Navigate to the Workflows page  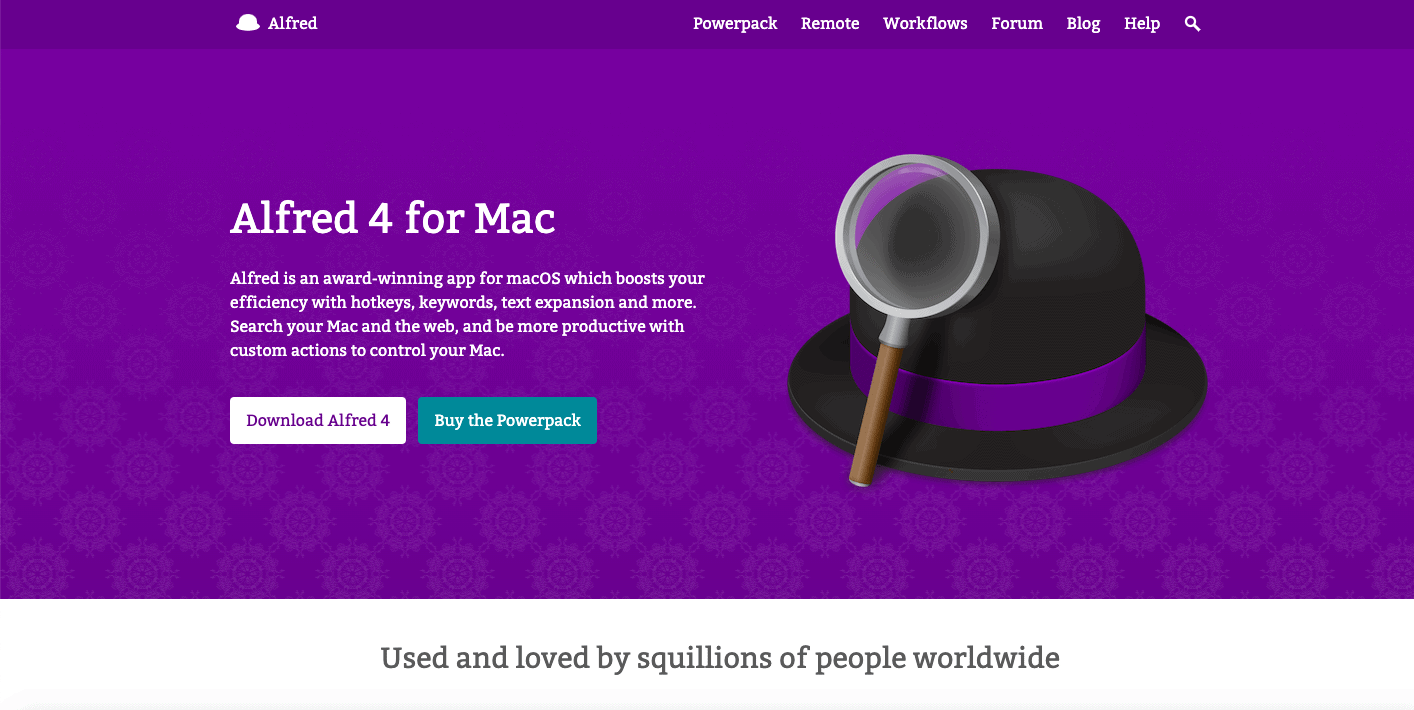(925, 23)
